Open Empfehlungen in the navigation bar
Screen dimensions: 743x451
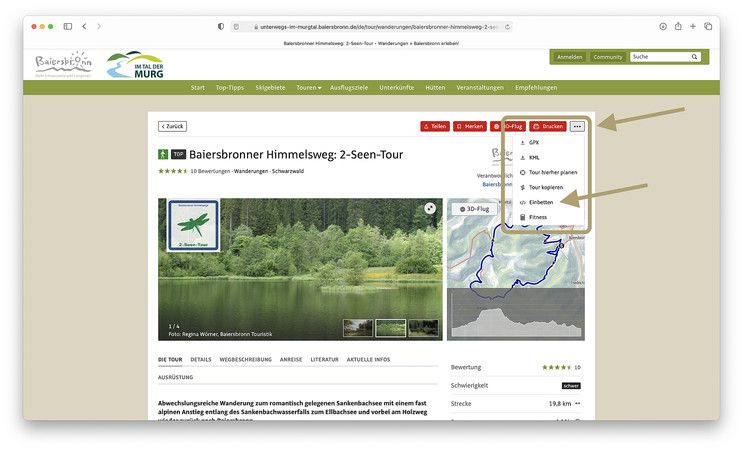coord(536,88)
